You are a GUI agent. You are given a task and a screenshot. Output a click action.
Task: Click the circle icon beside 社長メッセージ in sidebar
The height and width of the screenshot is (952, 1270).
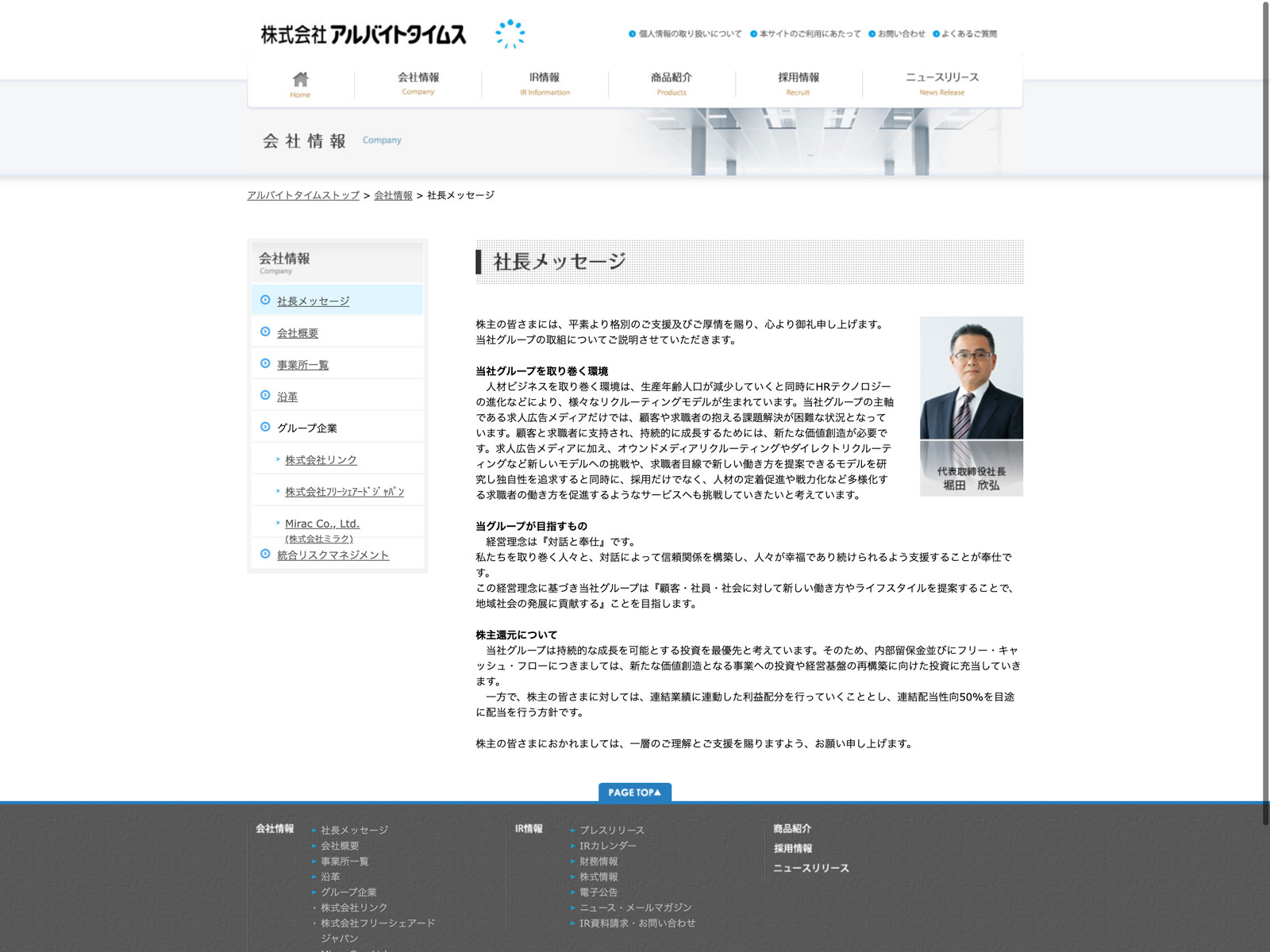(x=265, y=300)
